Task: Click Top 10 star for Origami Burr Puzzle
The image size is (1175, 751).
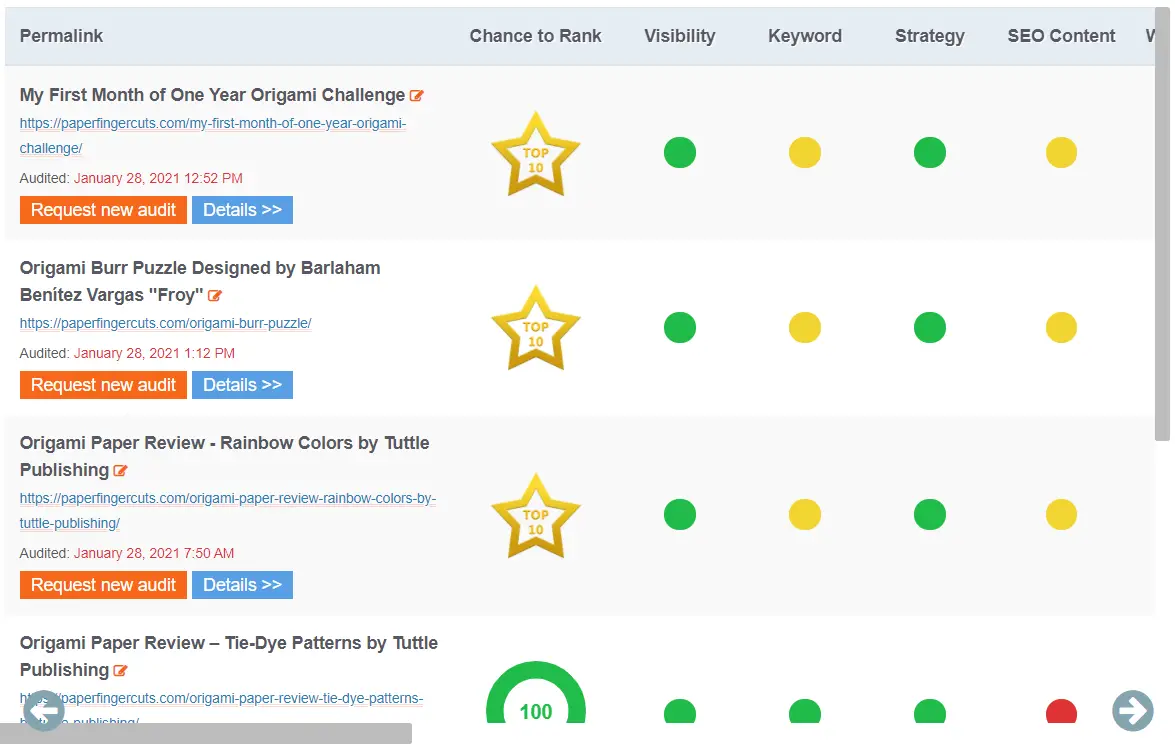Action: tap(535, 328)
